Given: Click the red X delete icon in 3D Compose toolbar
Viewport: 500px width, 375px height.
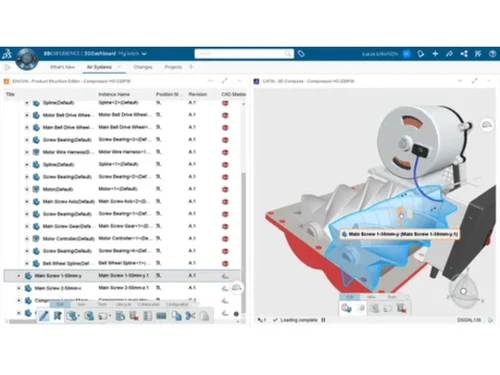Looking at the screenshot, I should click(401, 308).
